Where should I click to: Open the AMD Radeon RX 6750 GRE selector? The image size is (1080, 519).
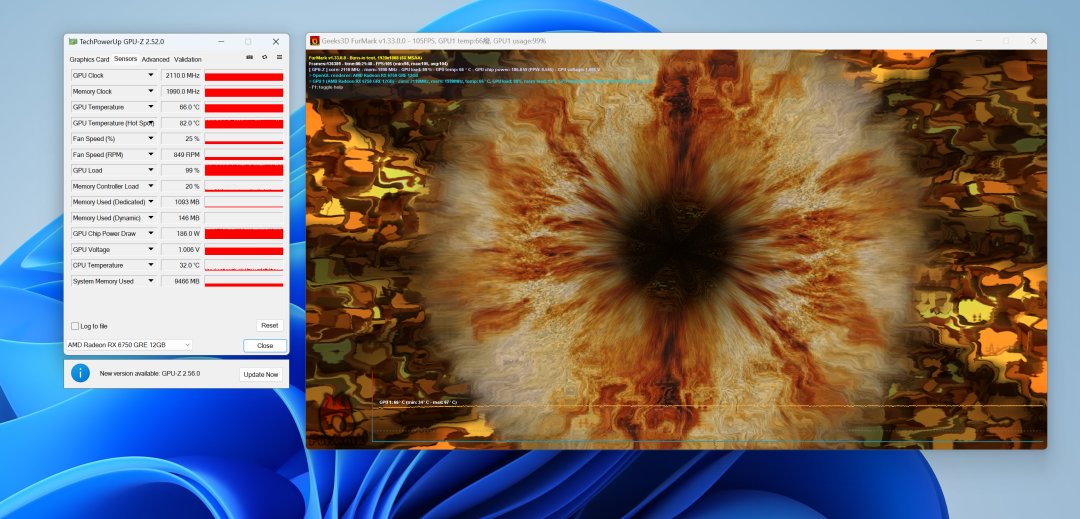[129, 345]
